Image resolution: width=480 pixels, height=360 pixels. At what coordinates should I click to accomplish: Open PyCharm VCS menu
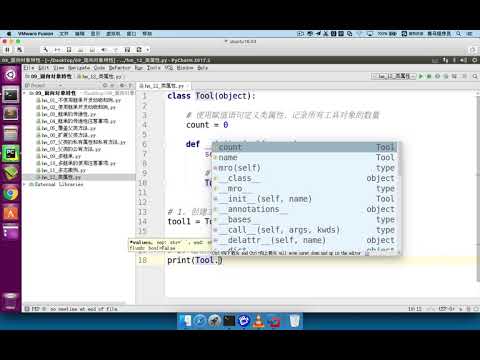click(x=169, y=68)
